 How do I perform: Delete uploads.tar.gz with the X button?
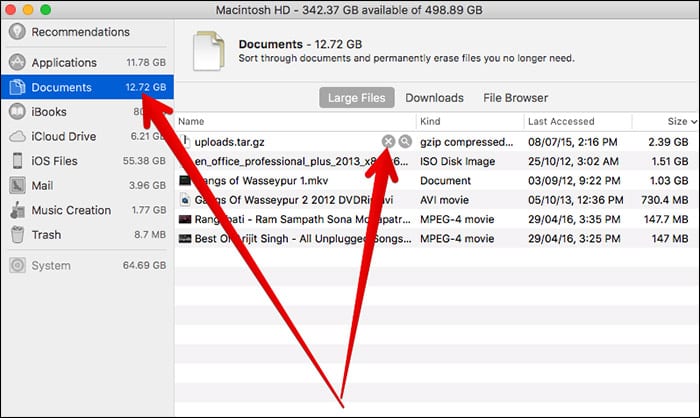coord(388,142)
